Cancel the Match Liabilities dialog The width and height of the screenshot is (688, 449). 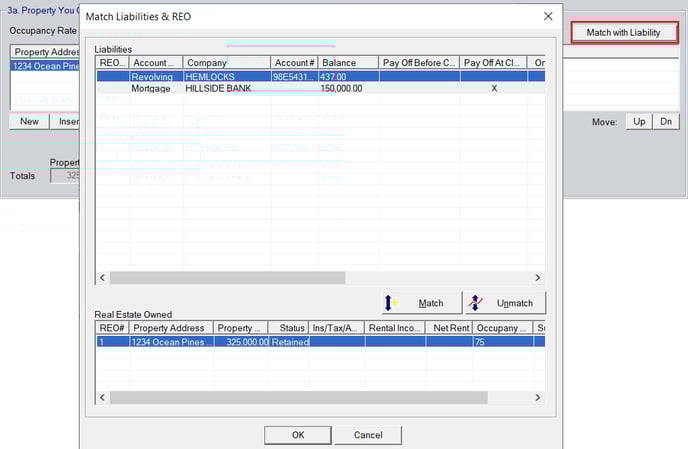point(368,435)
